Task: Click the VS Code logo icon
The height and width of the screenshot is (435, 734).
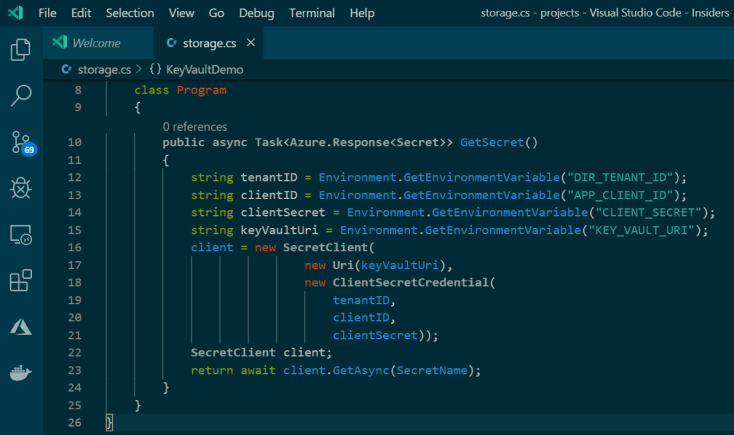Action: coord(15,13)
